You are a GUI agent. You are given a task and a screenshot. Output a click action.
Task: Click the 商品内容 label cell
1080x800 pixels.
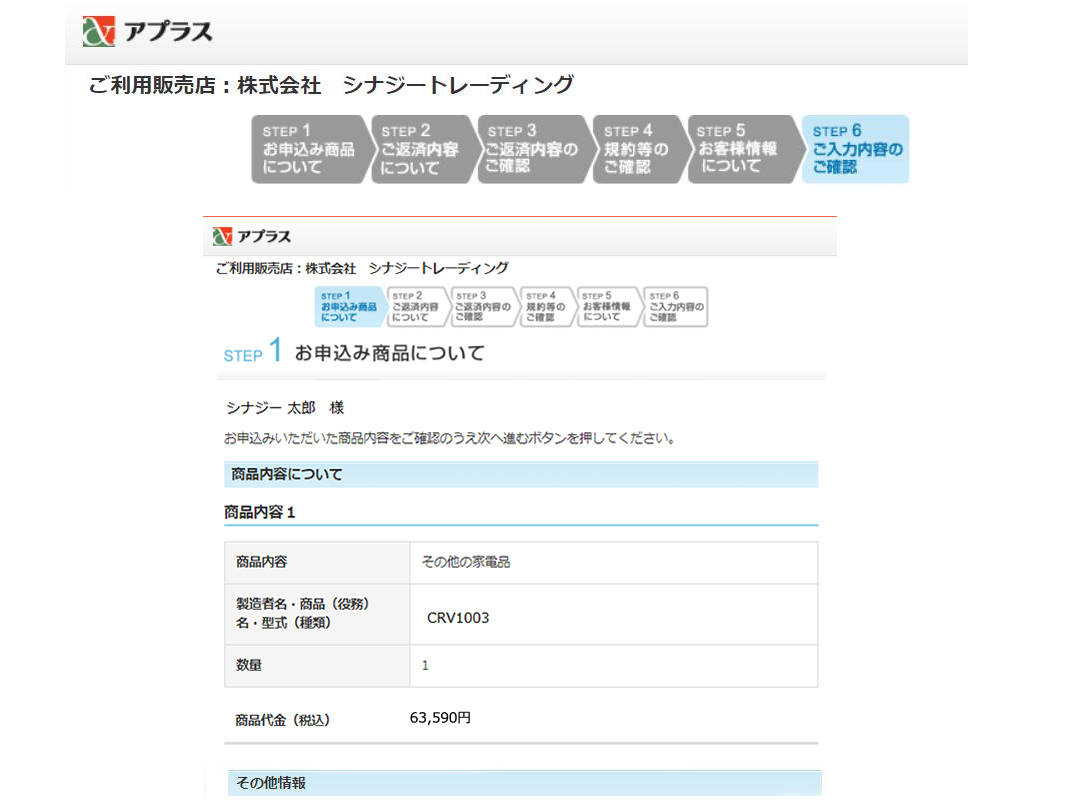pyautogui.click(x=317, y=562)
